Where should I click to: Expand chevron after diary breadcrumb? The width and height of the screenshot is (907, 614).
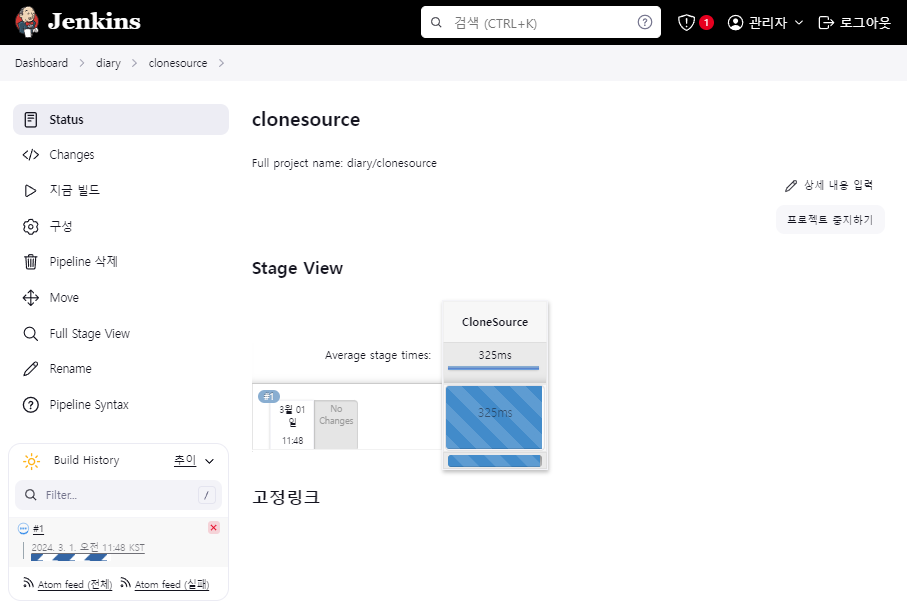click(134, 63)
